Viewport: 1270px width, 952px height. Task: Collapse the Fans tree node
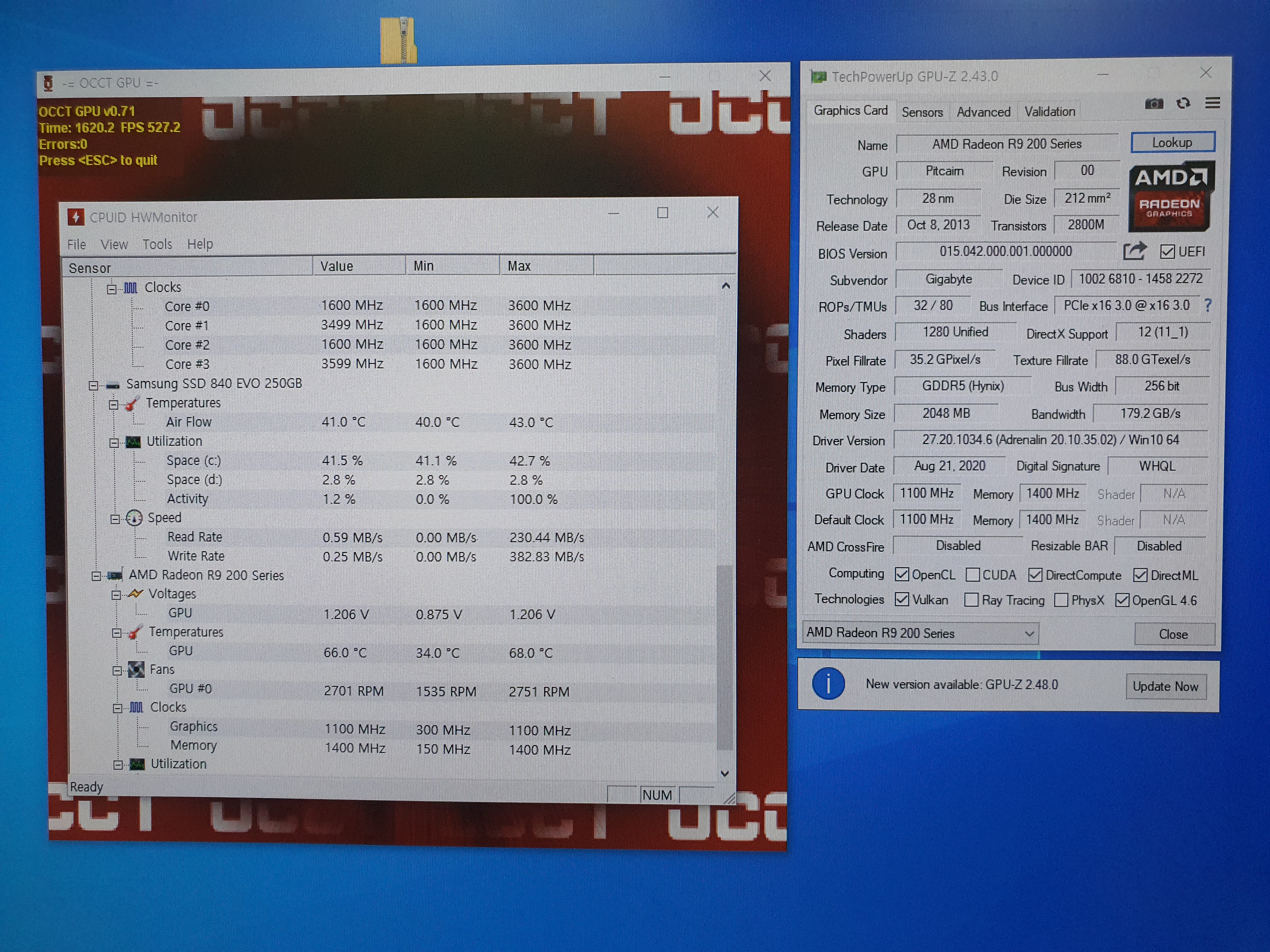coord(117,671)
